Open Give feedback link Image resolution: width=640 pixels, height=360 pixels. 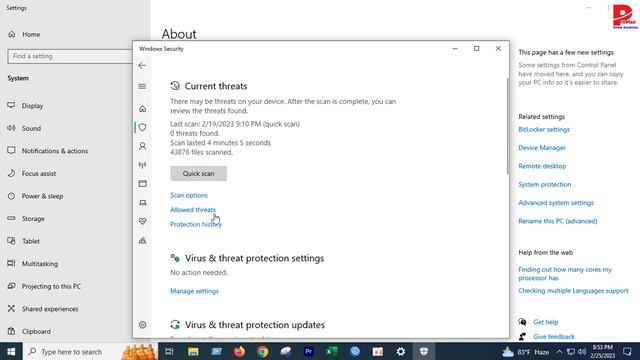click(x=553, y=337)
